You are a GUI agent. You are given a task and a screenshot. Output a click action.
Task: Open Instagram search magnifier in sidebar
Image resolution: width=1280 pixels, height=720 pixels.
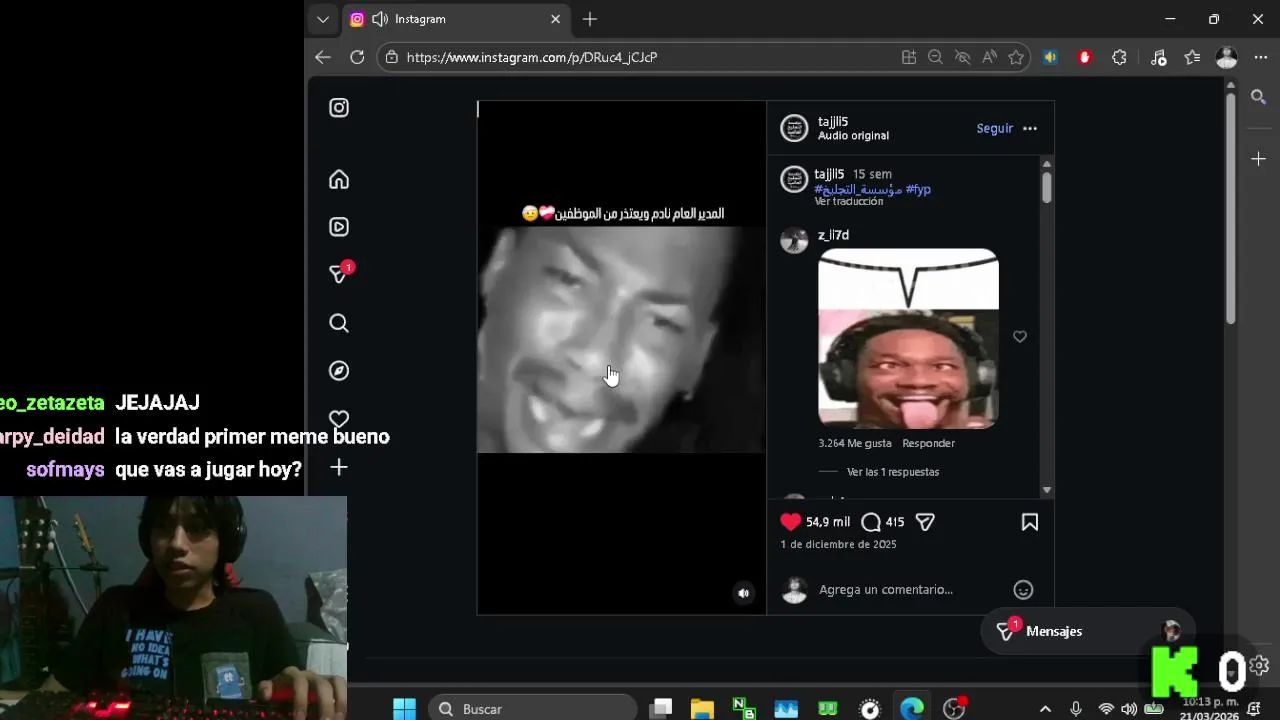(x=339, y=323)
